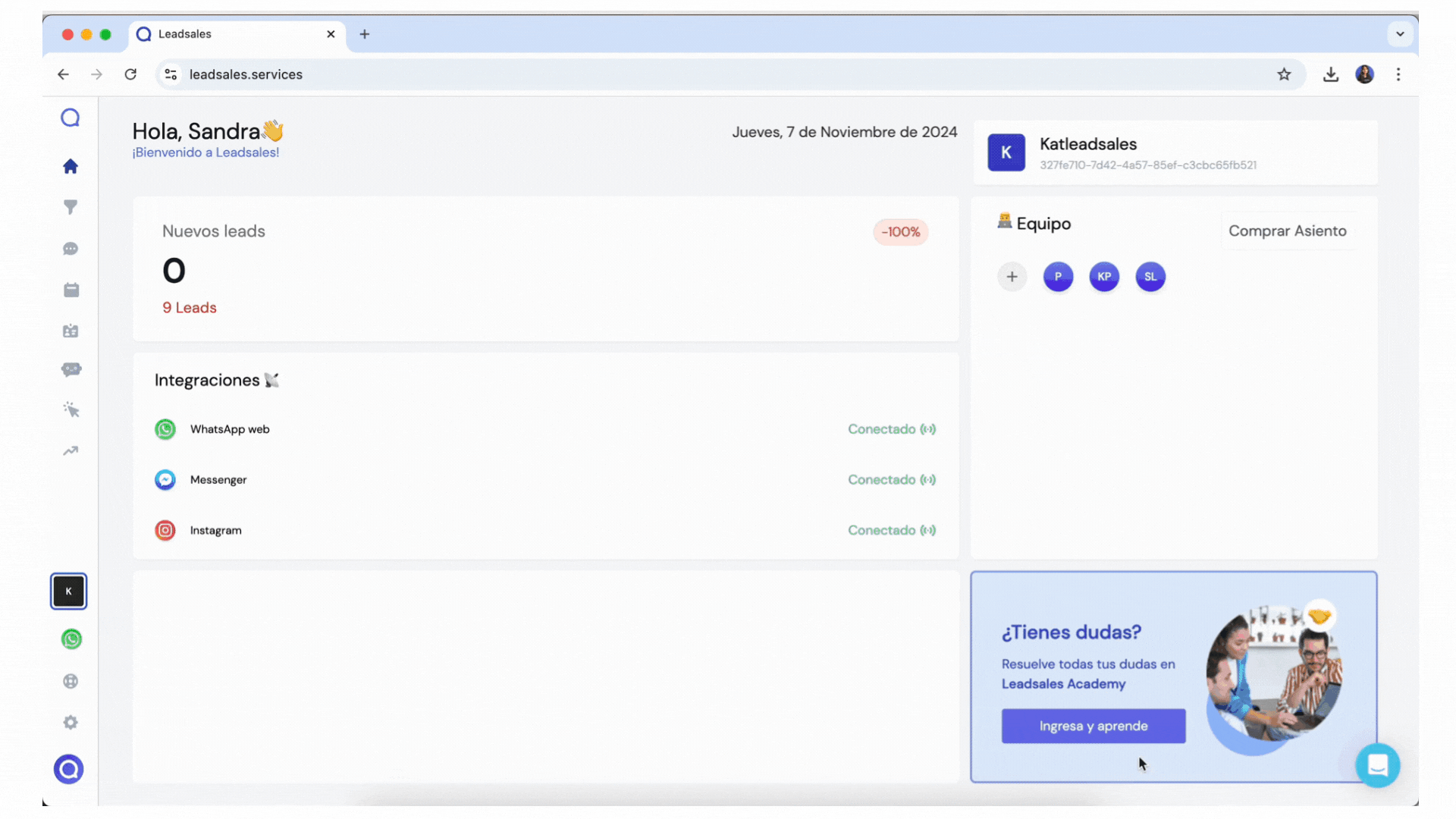This screenshot has height=819, width=1456.
Task: Click the ¿Tienes dudas? heading
Action: tap(1071, 632)
